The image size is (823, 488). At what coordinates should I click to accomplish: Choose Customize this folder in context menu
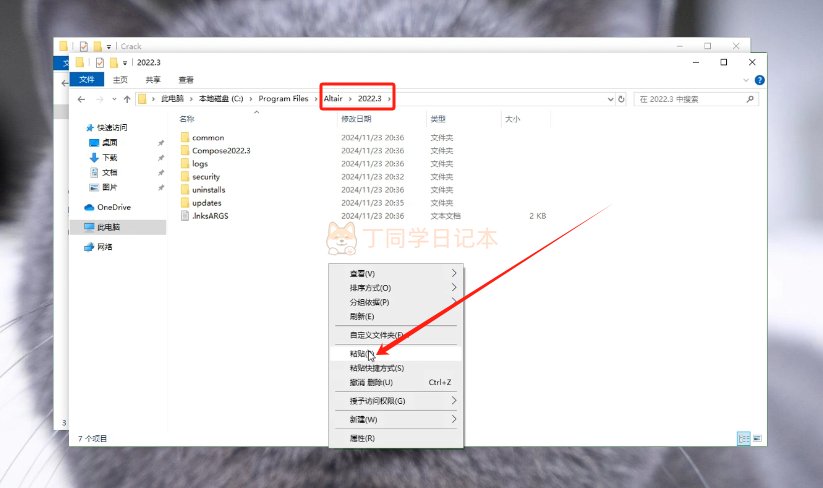click(x=396, y=335)
